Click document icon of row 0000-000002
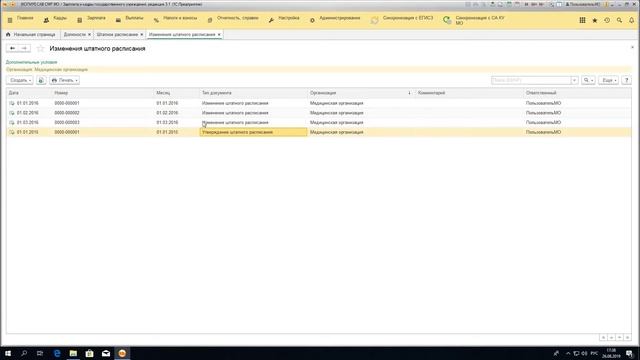This screenshot has height=360, width=640. tap(11, 113)
